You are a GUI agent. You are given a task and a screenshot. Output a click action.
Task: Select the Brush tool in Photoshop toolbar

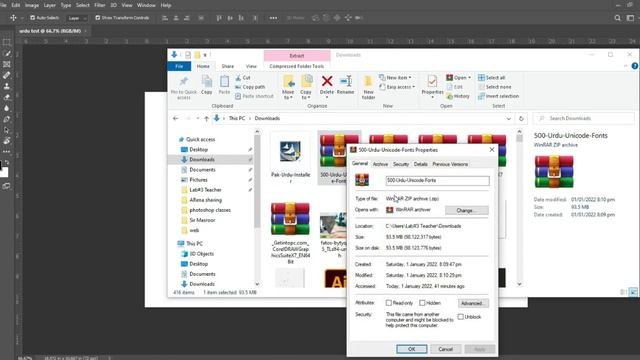(x=7, y=53)
